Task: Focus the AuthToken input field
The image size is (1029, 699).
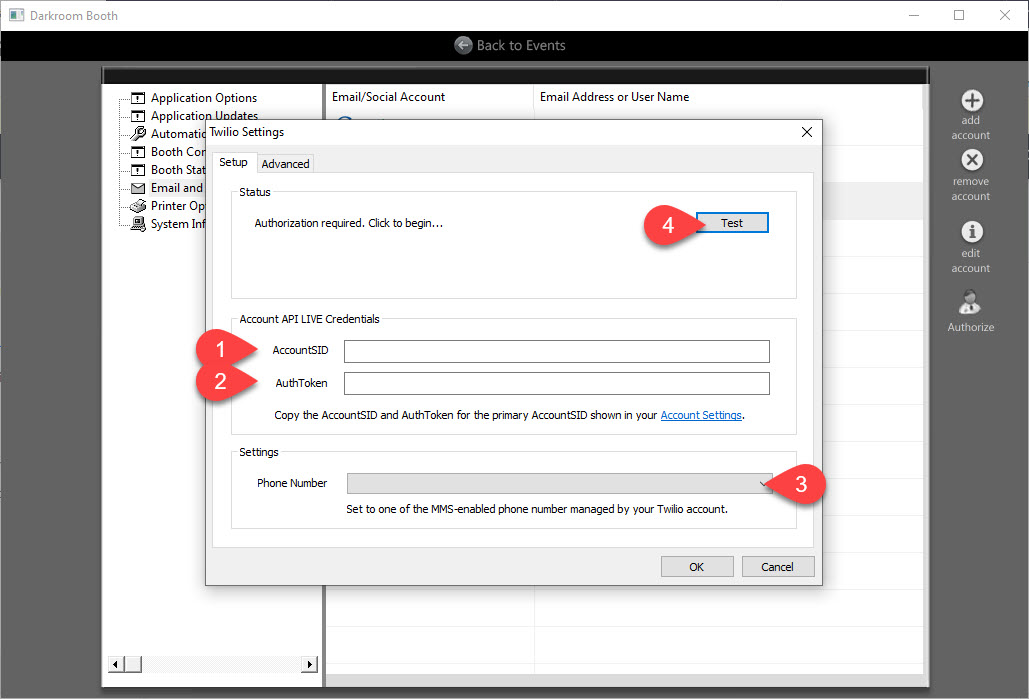Action: click(x=556, y=383)
